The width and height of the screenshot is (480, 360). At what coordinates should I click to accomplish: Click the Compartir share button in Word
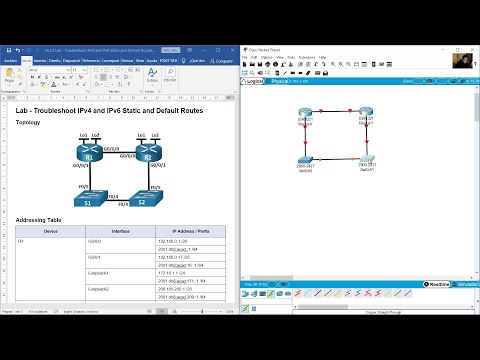coord(222,61)
